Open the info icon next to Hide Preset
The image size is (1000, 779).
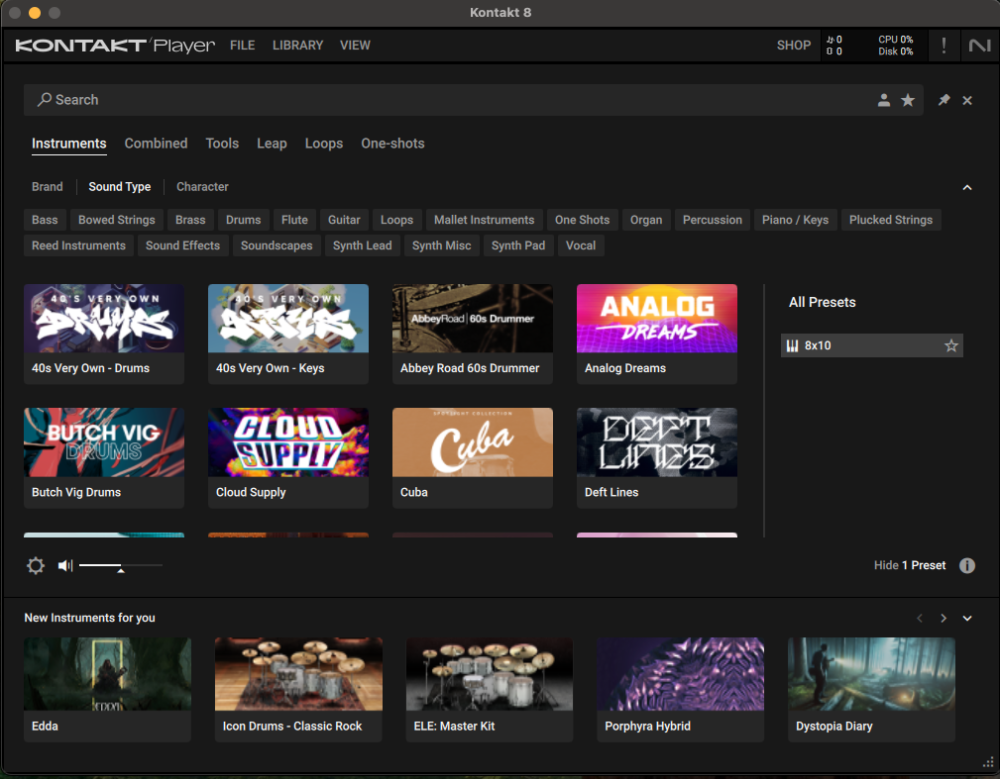click(x=967, y=566)
